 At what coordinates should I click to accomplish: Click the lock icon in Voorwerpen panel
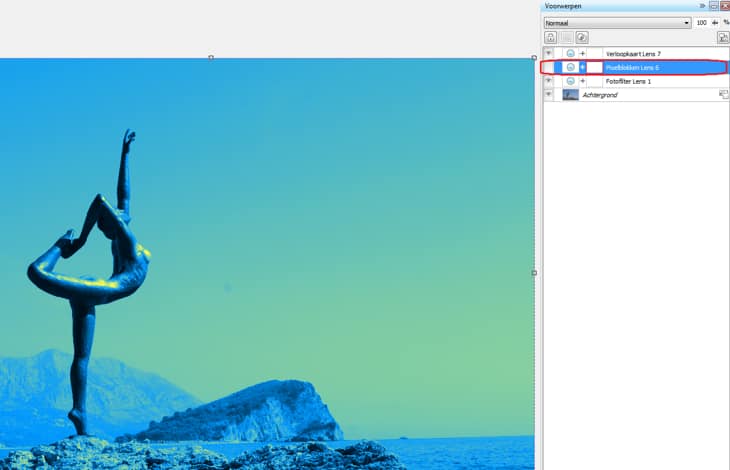click(550, 37)
